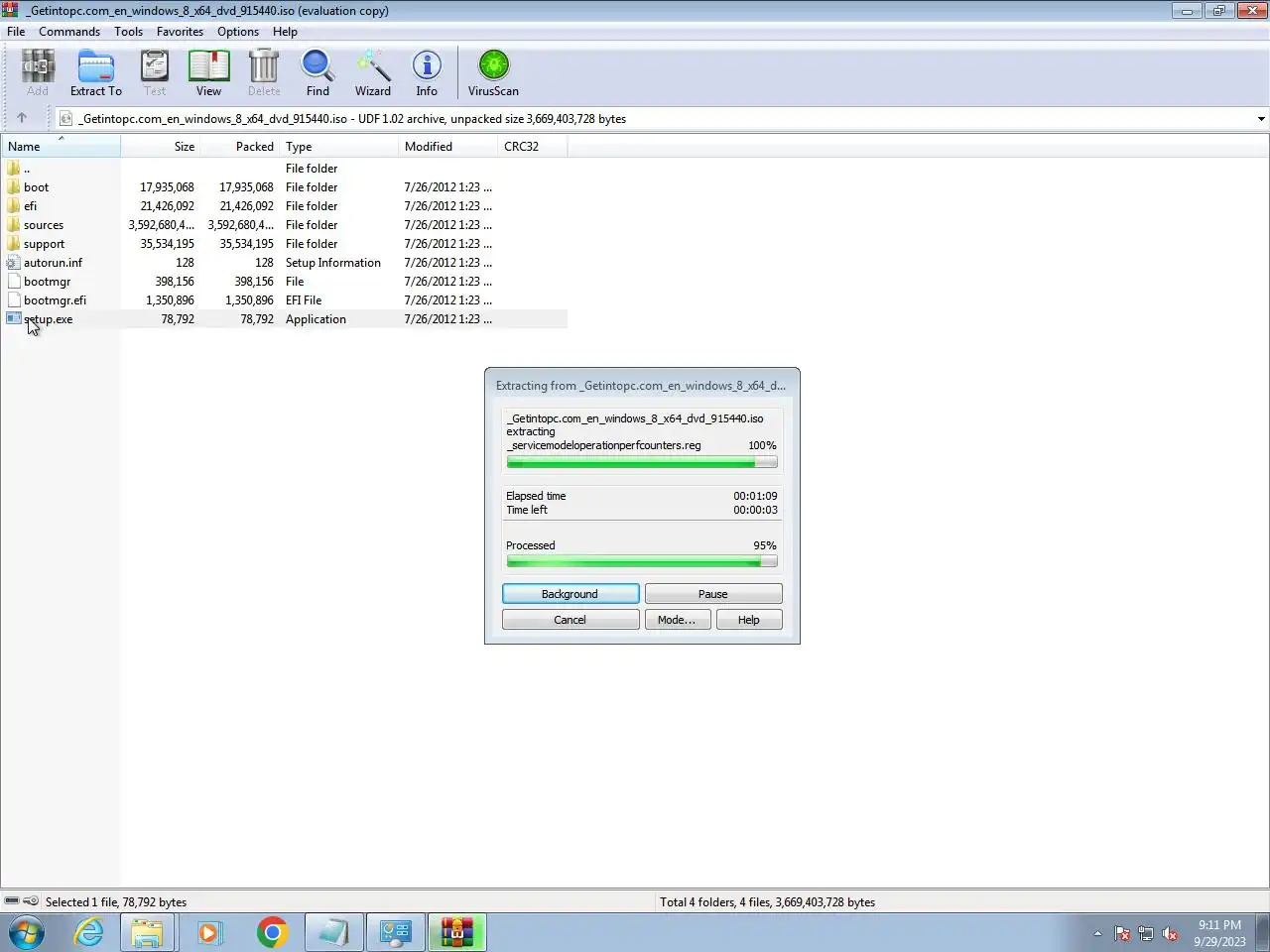Screen dimensions: 1270x952
Task: Click the 'EFI File' type cell
Action: click(x=304, y=300)
